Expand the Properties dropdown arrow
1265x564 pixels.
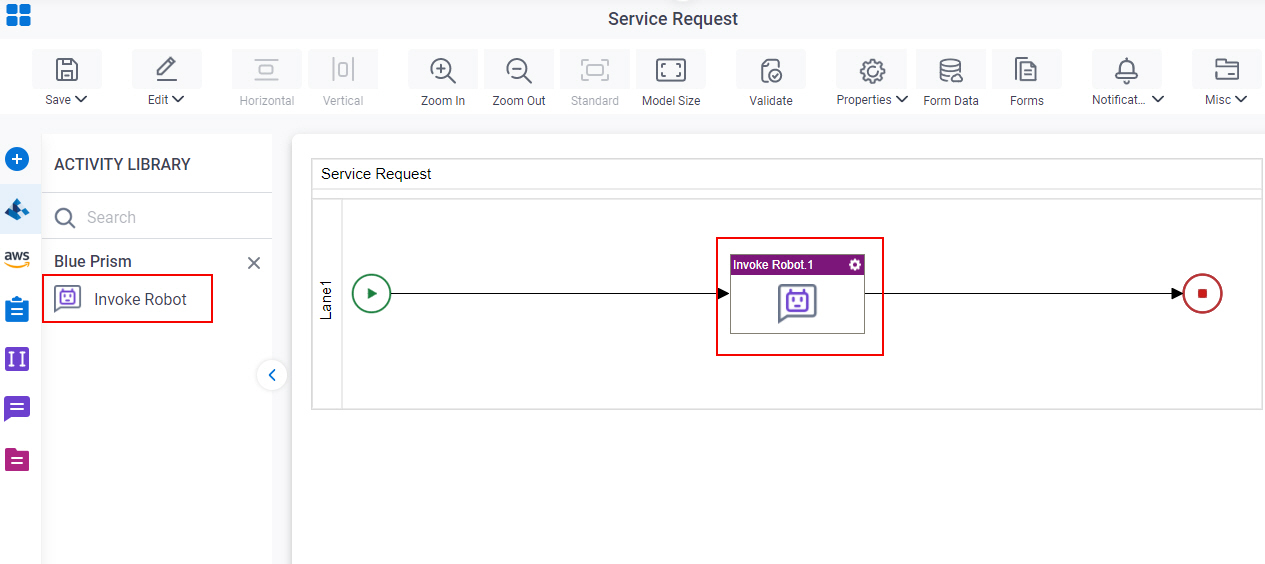coord(902,100)
